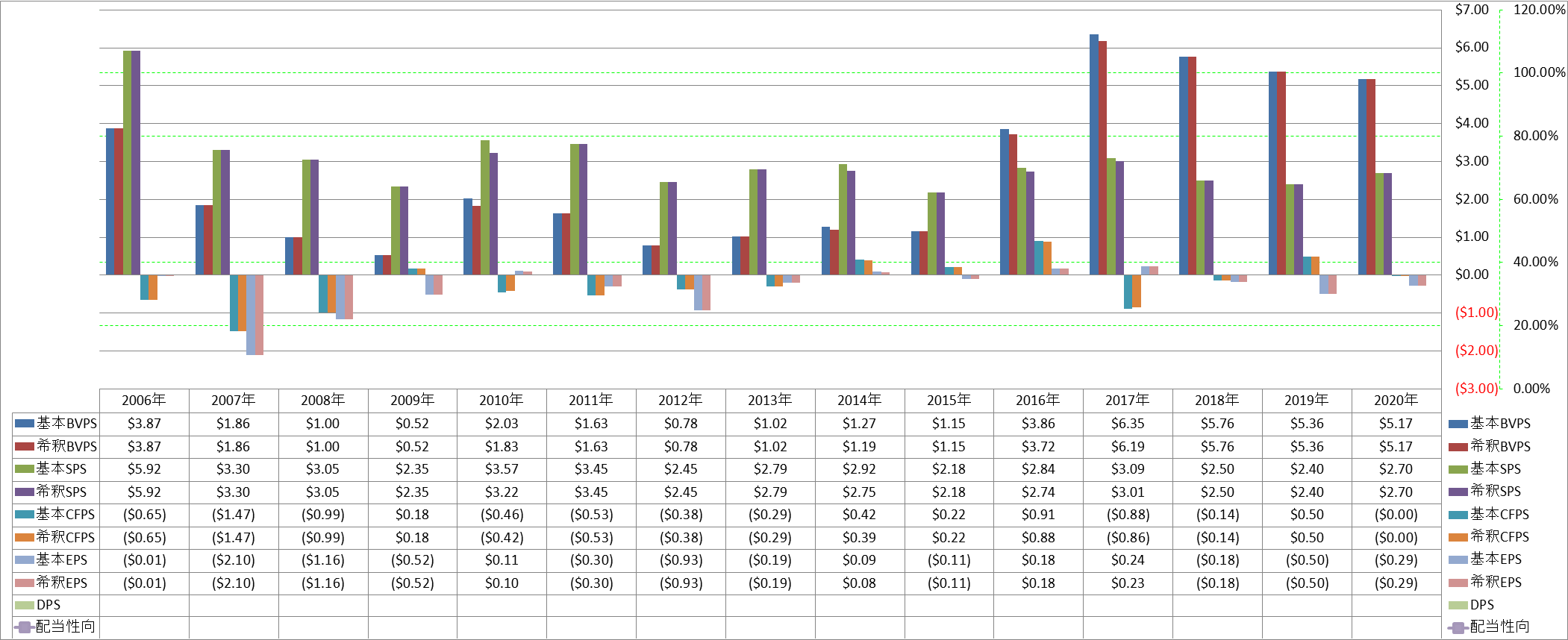The image size is (1568, 640).
Task: Click the red ($1.00) axis label
Action: [1476, 313]
